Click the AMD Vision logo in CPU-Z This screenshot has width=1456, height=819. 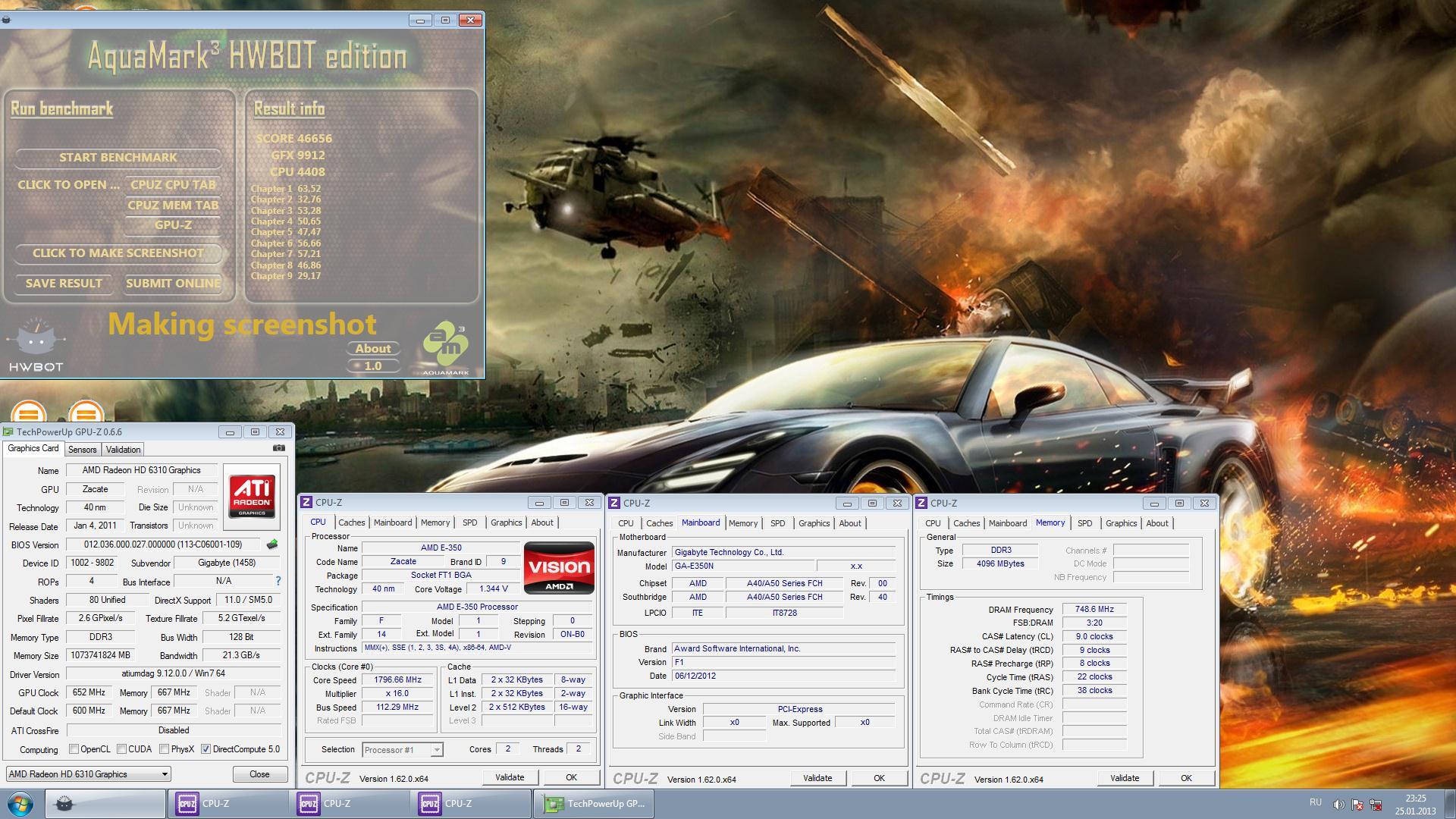coord(559,567)
